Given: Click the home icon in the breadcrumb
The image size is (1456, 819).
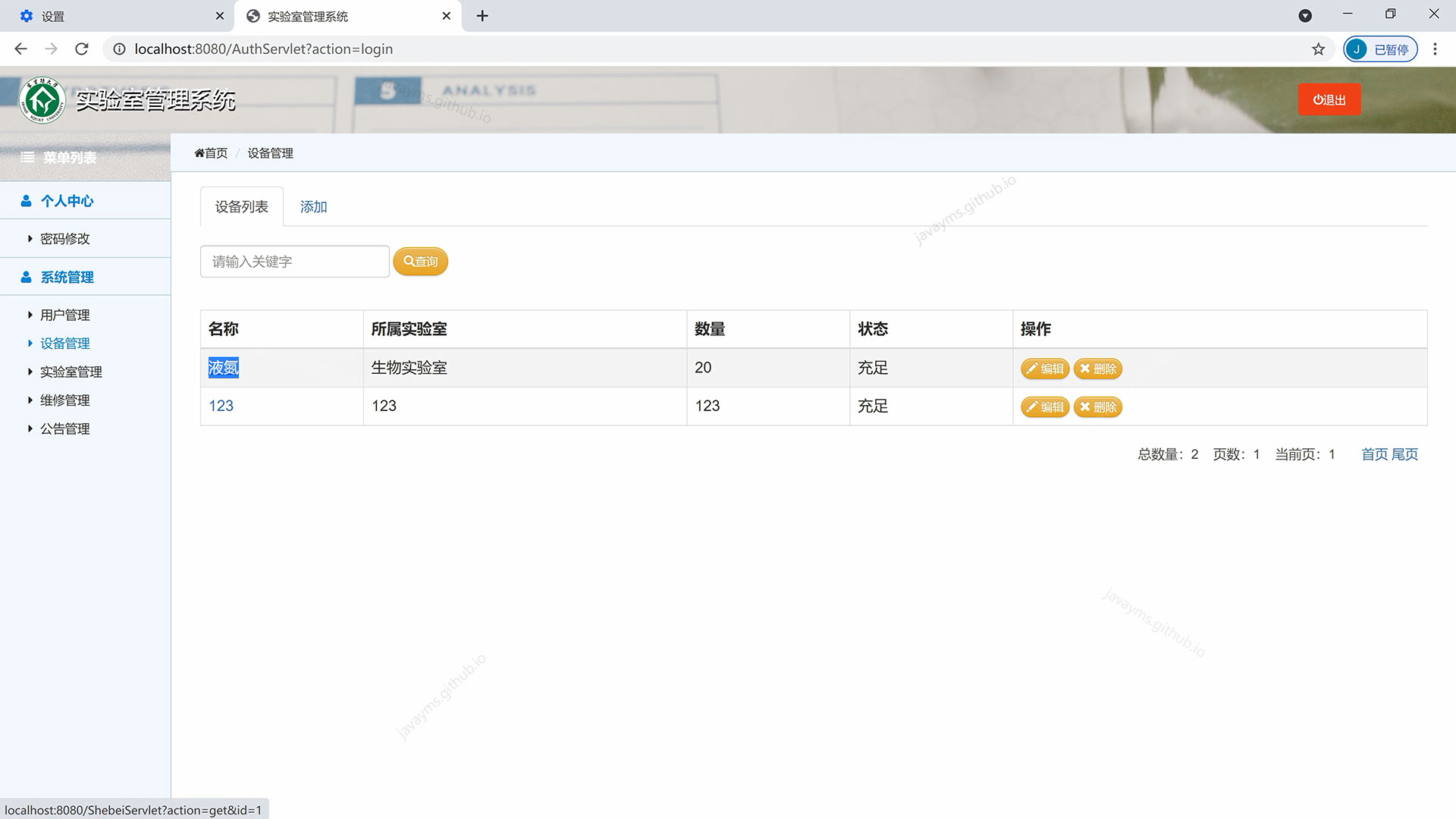Looking at the screenshot, I should coord(198,152).
